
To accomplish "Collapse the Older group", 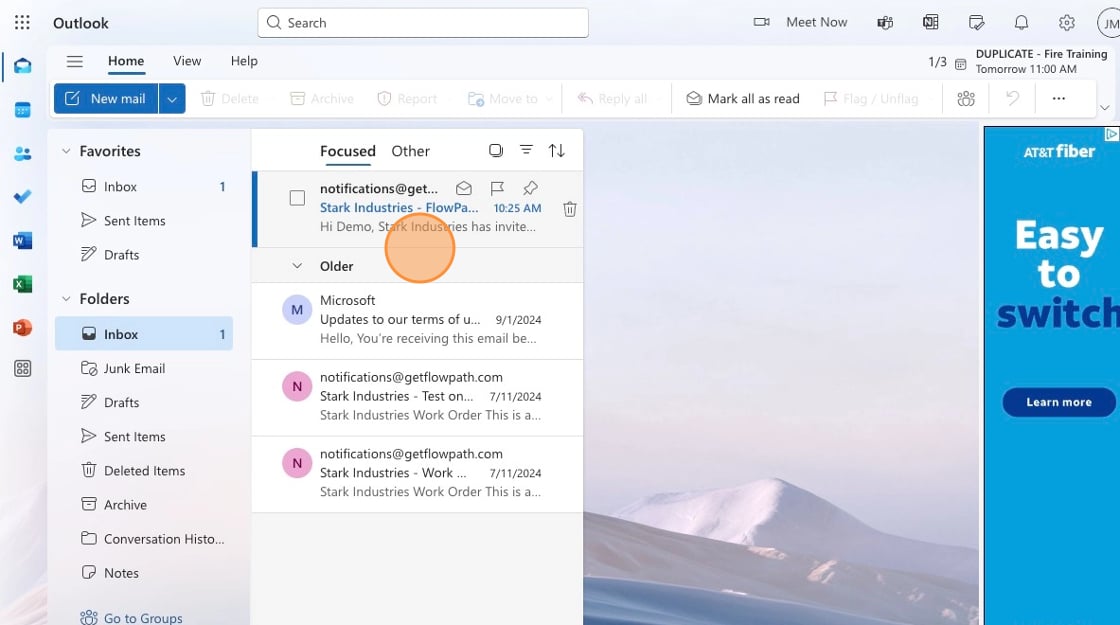I will pos(297,266).
